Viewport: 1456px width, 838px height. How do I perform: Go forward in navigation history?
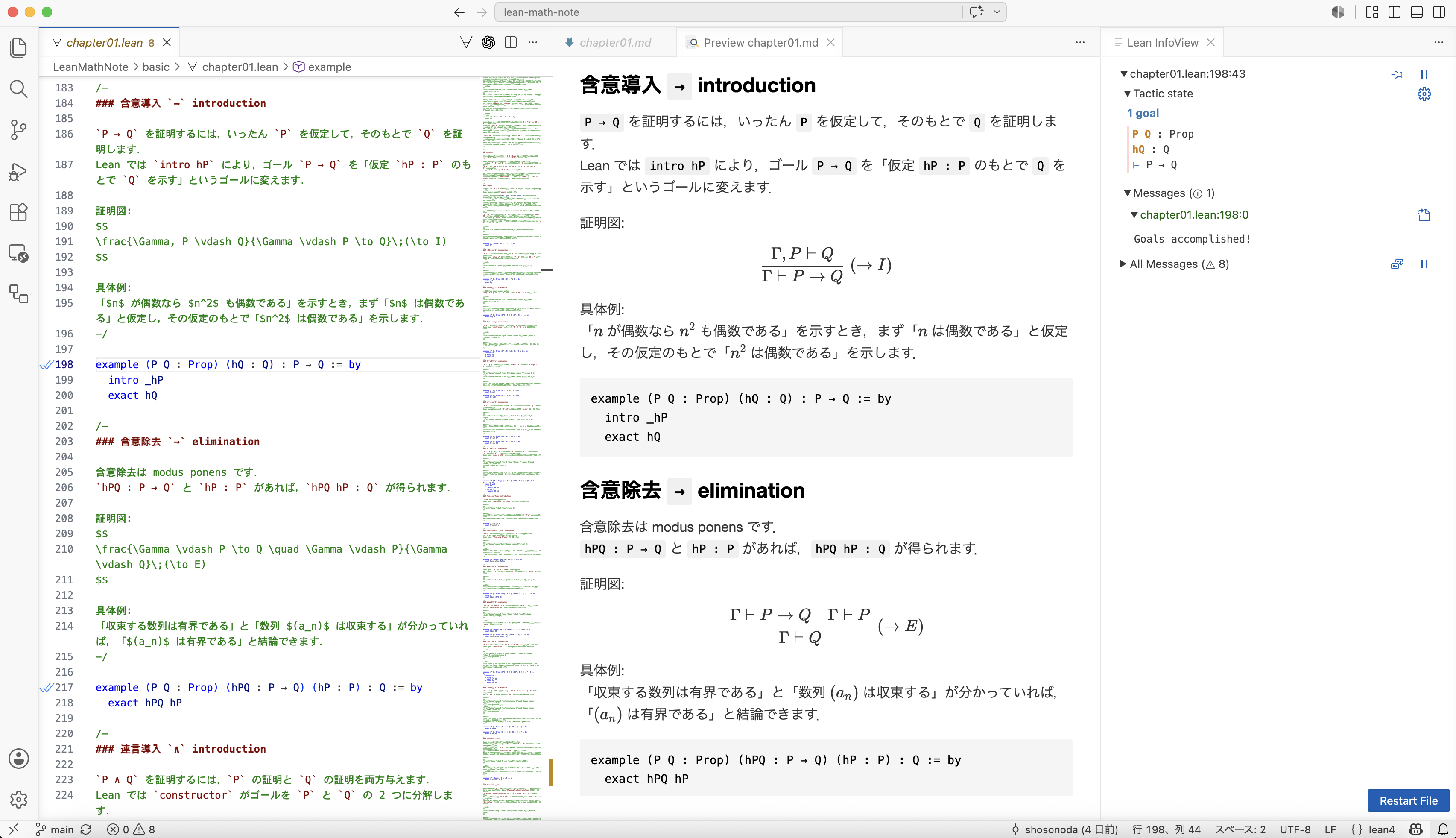pos(482,12)
